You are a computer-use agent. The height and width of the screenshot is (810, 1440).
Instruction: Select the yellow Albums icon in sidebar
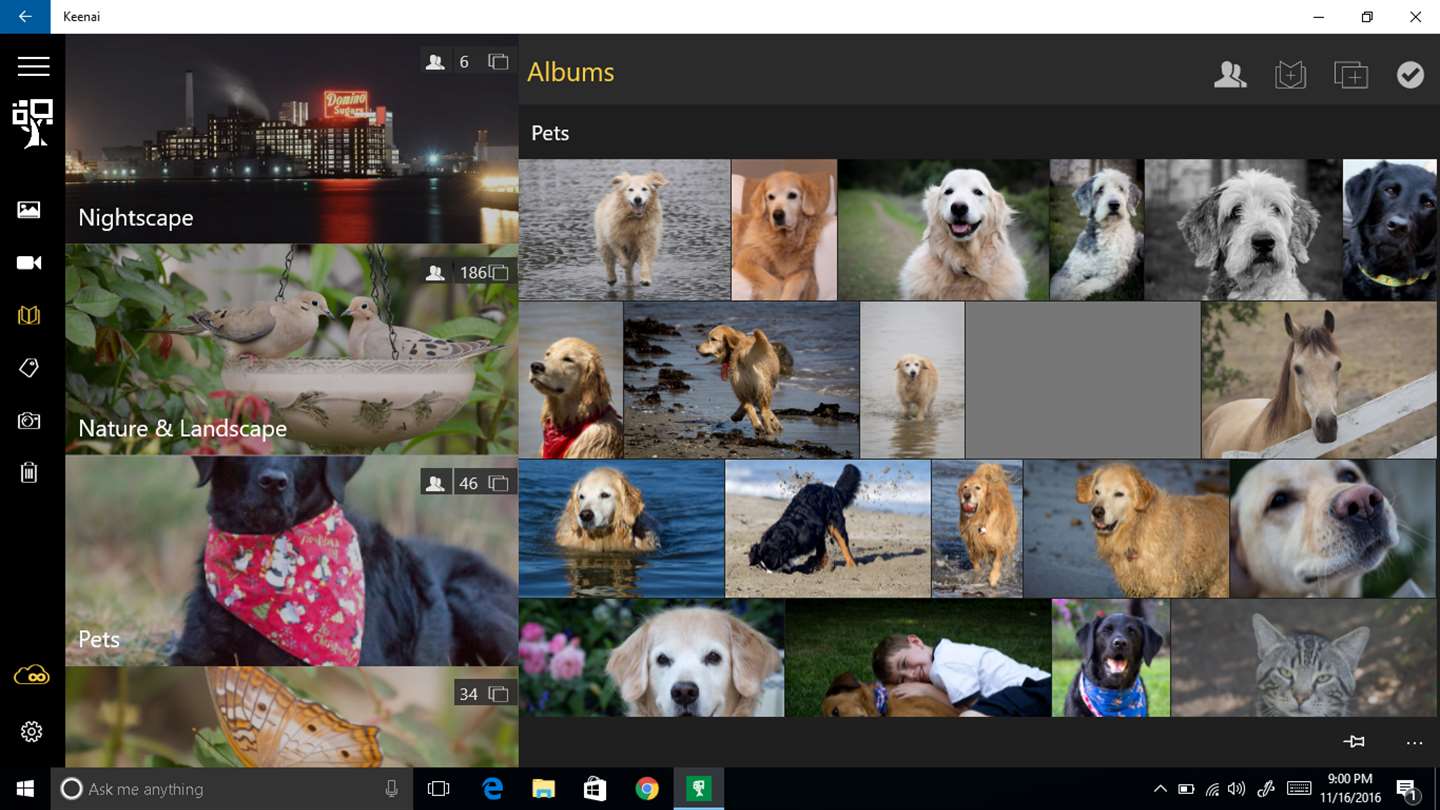click(x=29, y=316)
